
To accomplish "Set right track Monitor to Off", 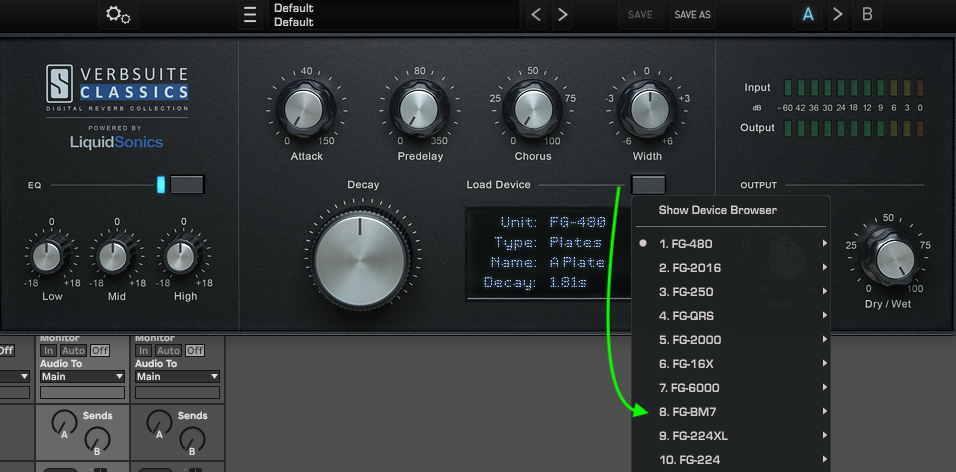I will pos(195,351).
